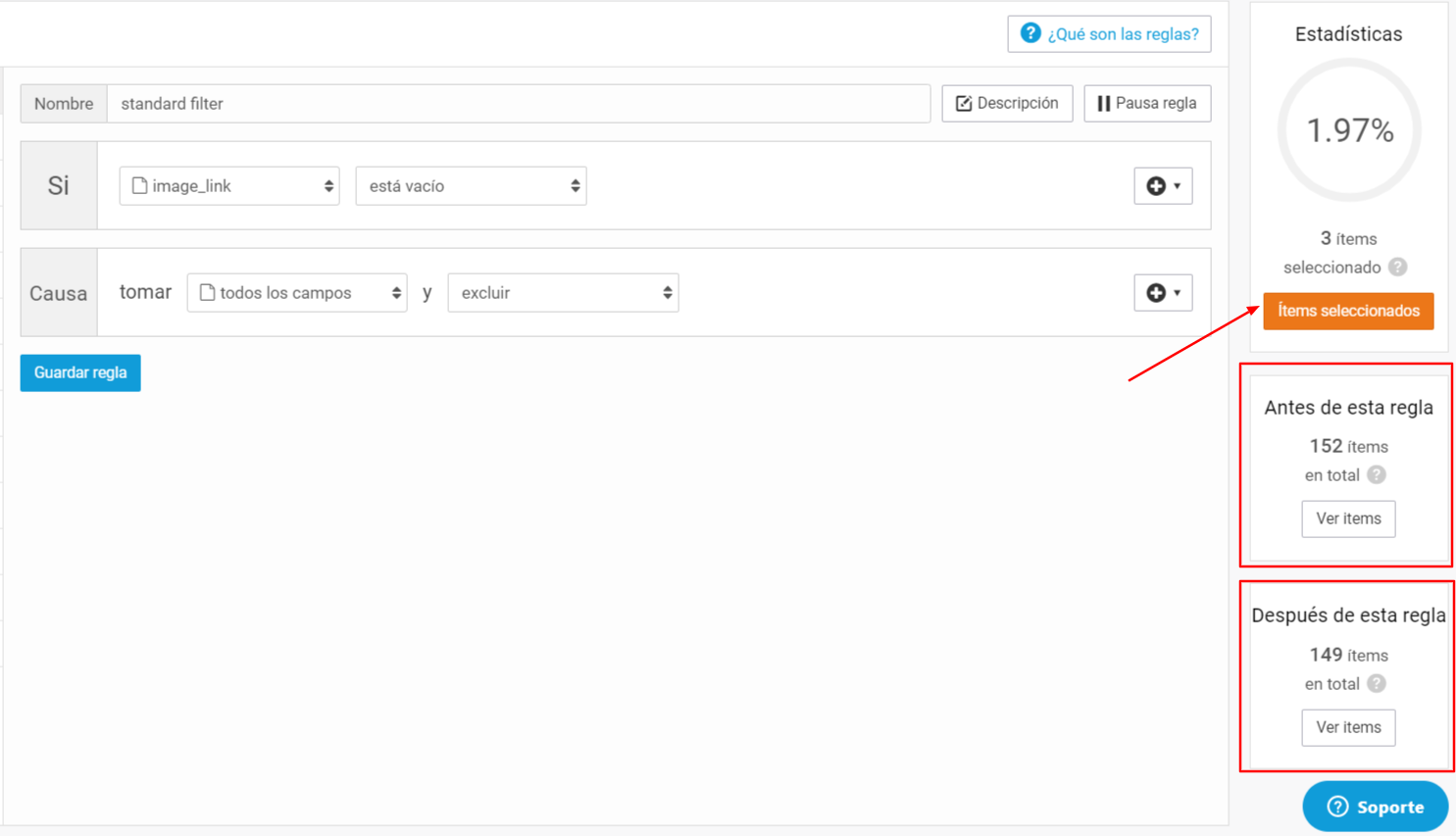1456x836 pixels.
Task: Click the orange 'Ítems seleccionados' button
Action: click(1348, 311)
